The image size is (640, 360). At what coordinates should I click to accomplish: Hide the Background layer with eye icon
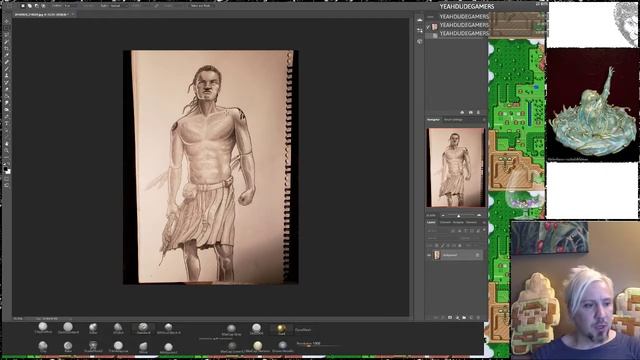click(x=428, y=255)
